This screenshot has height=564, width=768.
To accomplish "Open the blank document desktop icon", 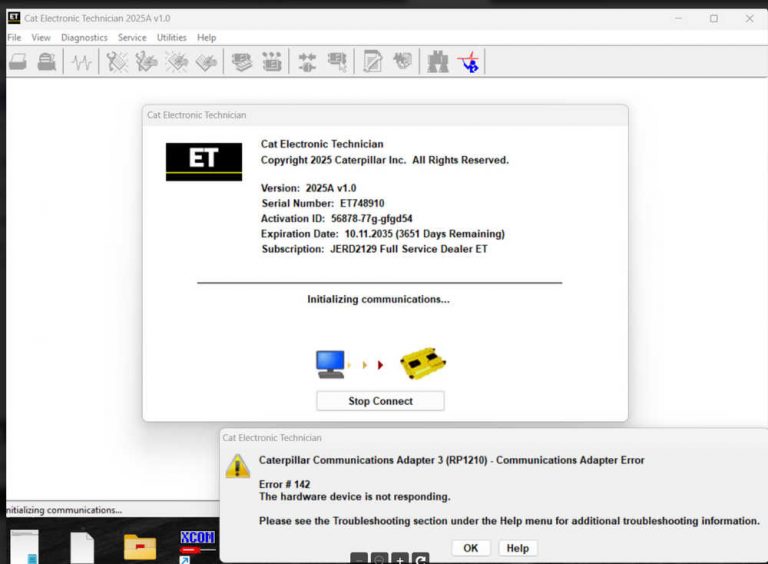I will tap(82, 547).
